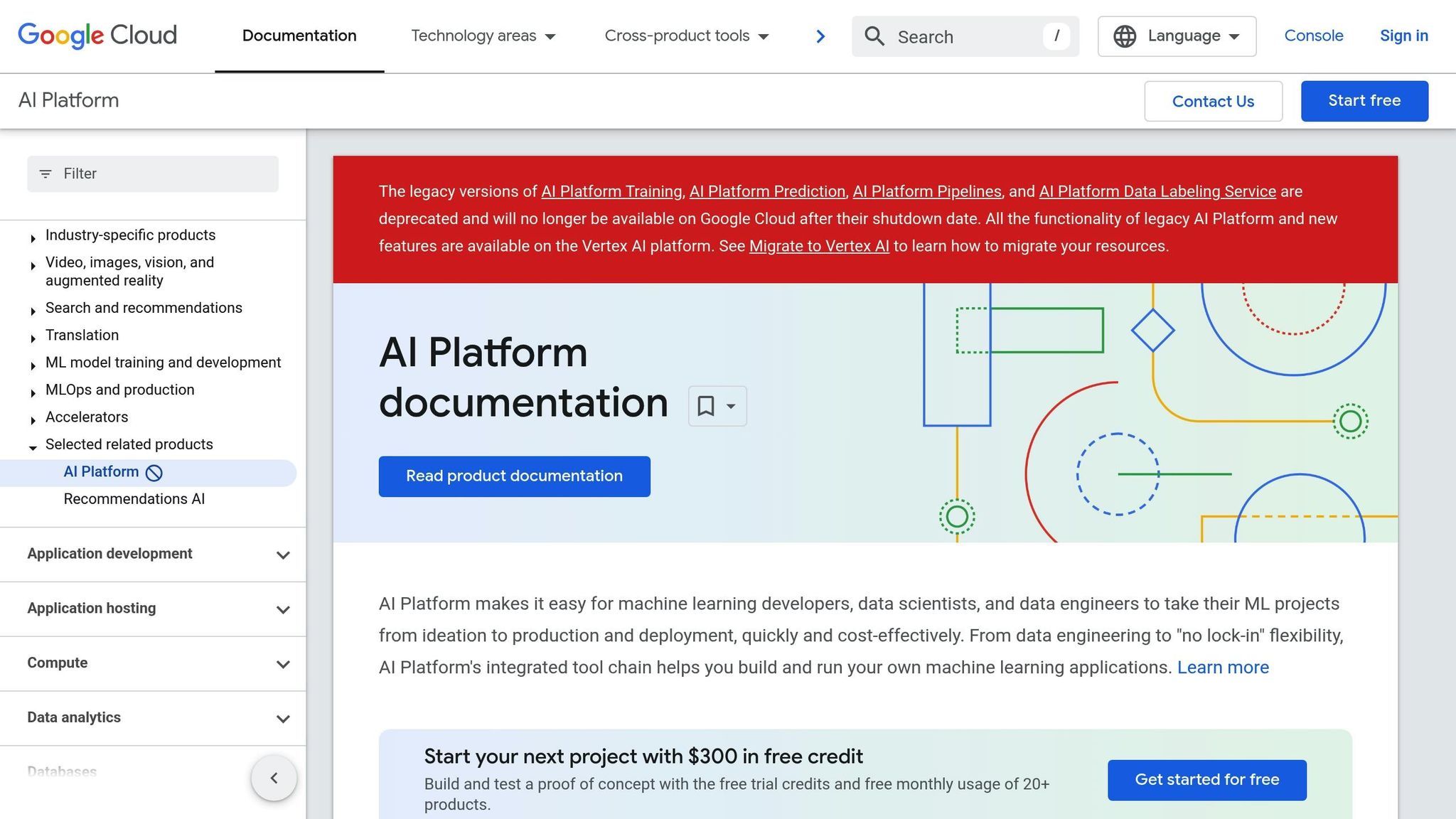Click the AI Platform header title
Viewport: 1456px width, 819px height.
(69, 100)
